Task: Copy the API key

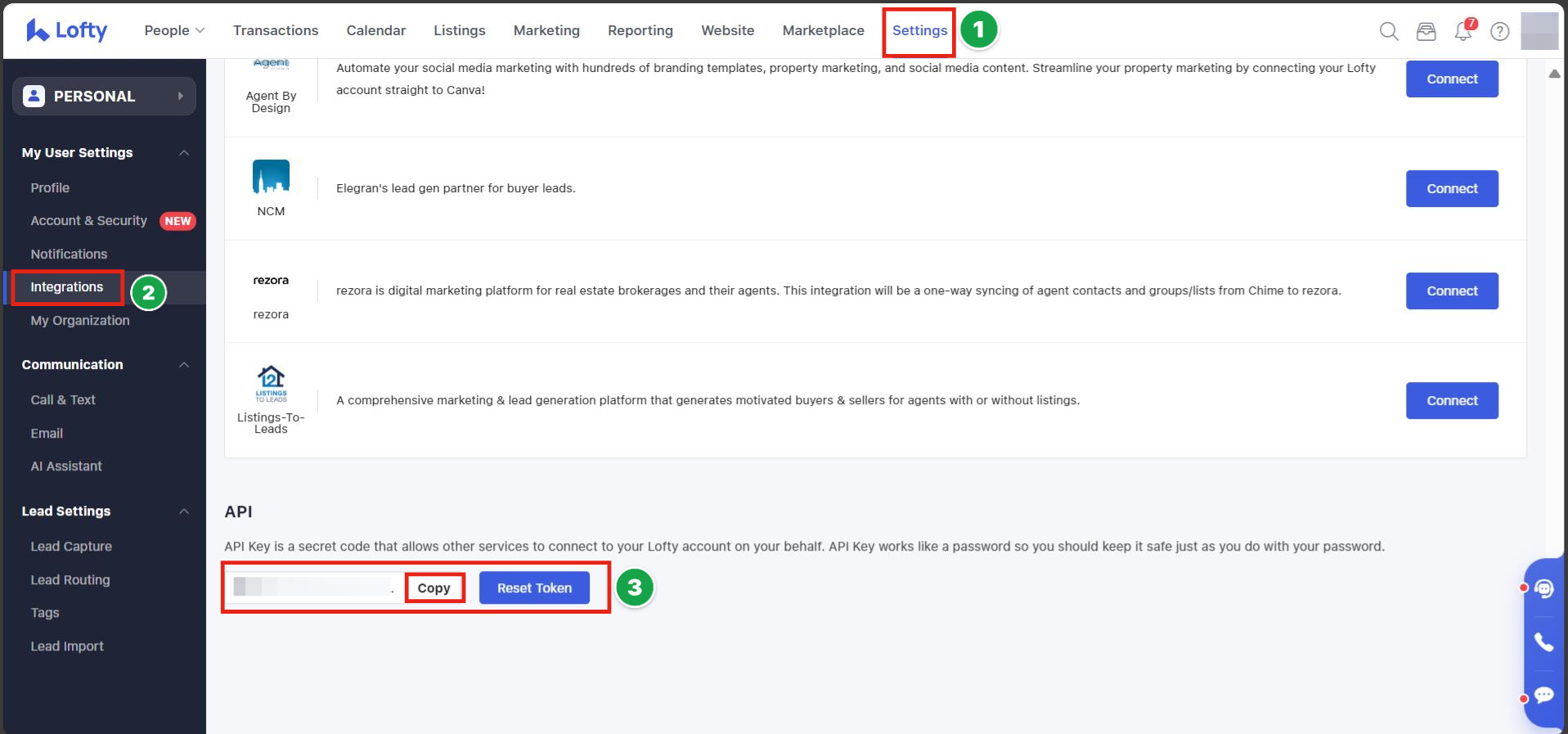Action: [x=434, y=588]
